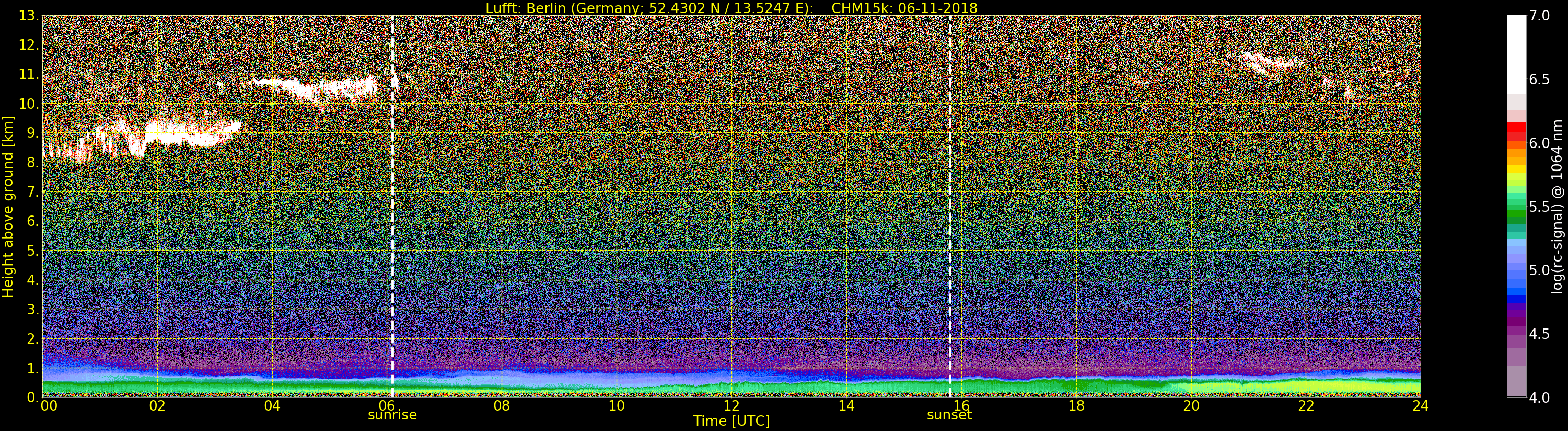Click the 4.0 tick on the colorbar
1568x431 pixels.
pos(1539,398)
